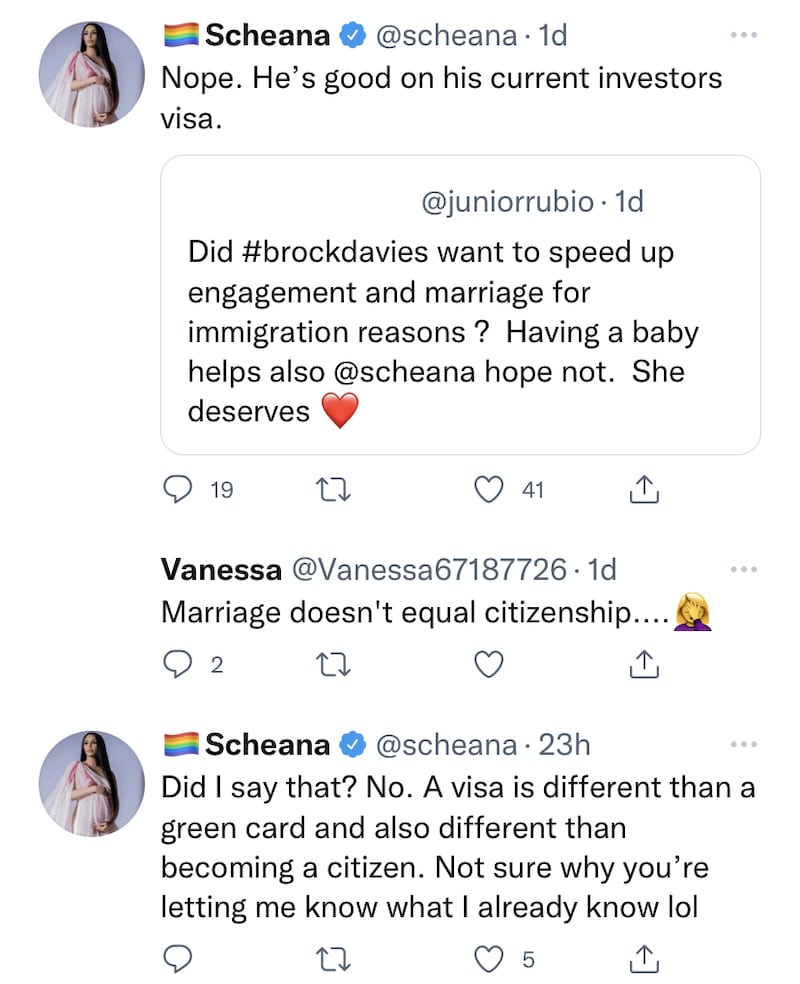This screenshot has width=800, height=984.
Task: Retweet Scheana's green card tweet
Action: [327, 959]
